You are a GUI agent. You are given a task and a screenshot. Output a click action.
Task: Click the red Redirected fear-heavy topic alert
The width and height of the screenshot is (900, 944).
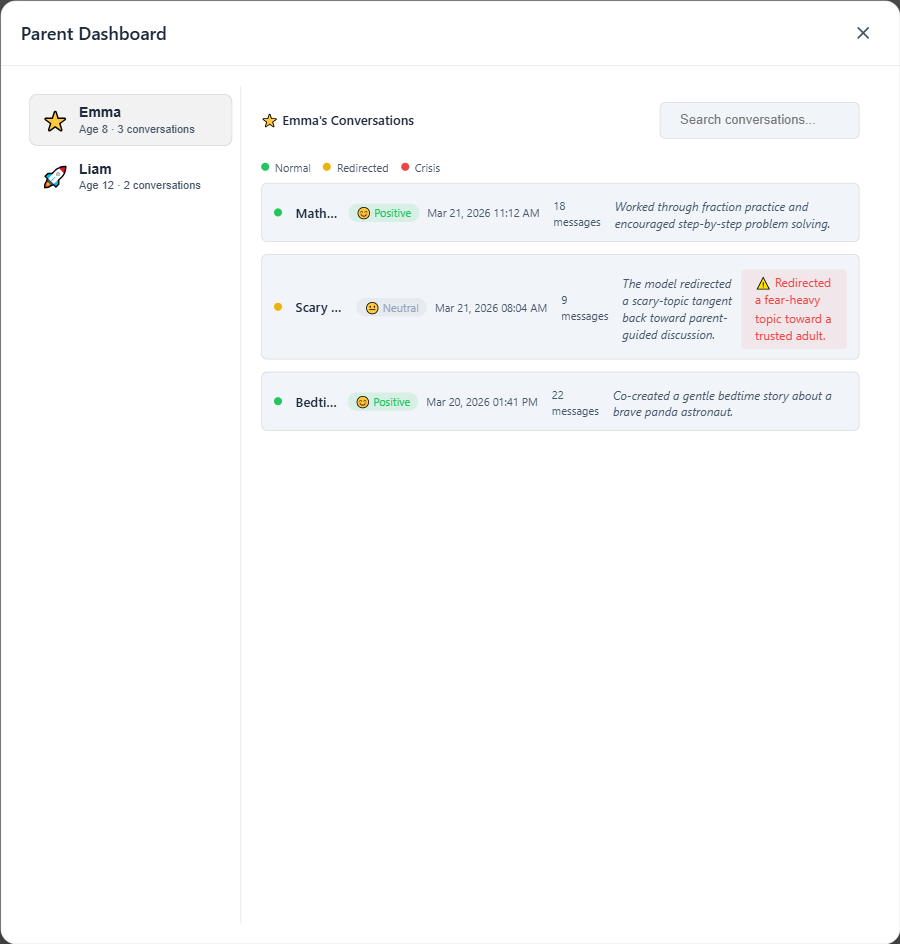(x=793, y=310)
